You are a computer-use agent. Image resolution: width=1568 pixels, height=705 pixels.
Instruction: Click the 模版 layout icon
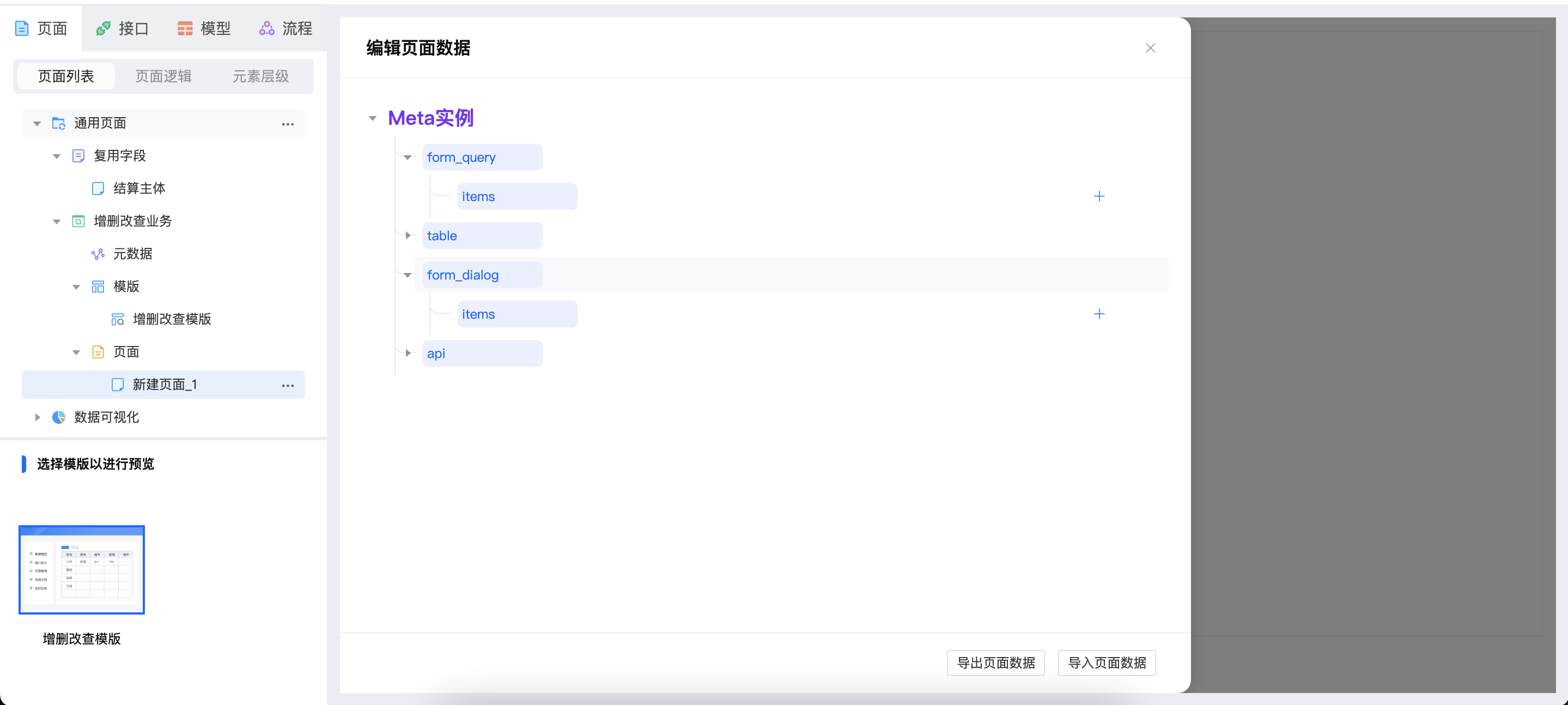98,287
